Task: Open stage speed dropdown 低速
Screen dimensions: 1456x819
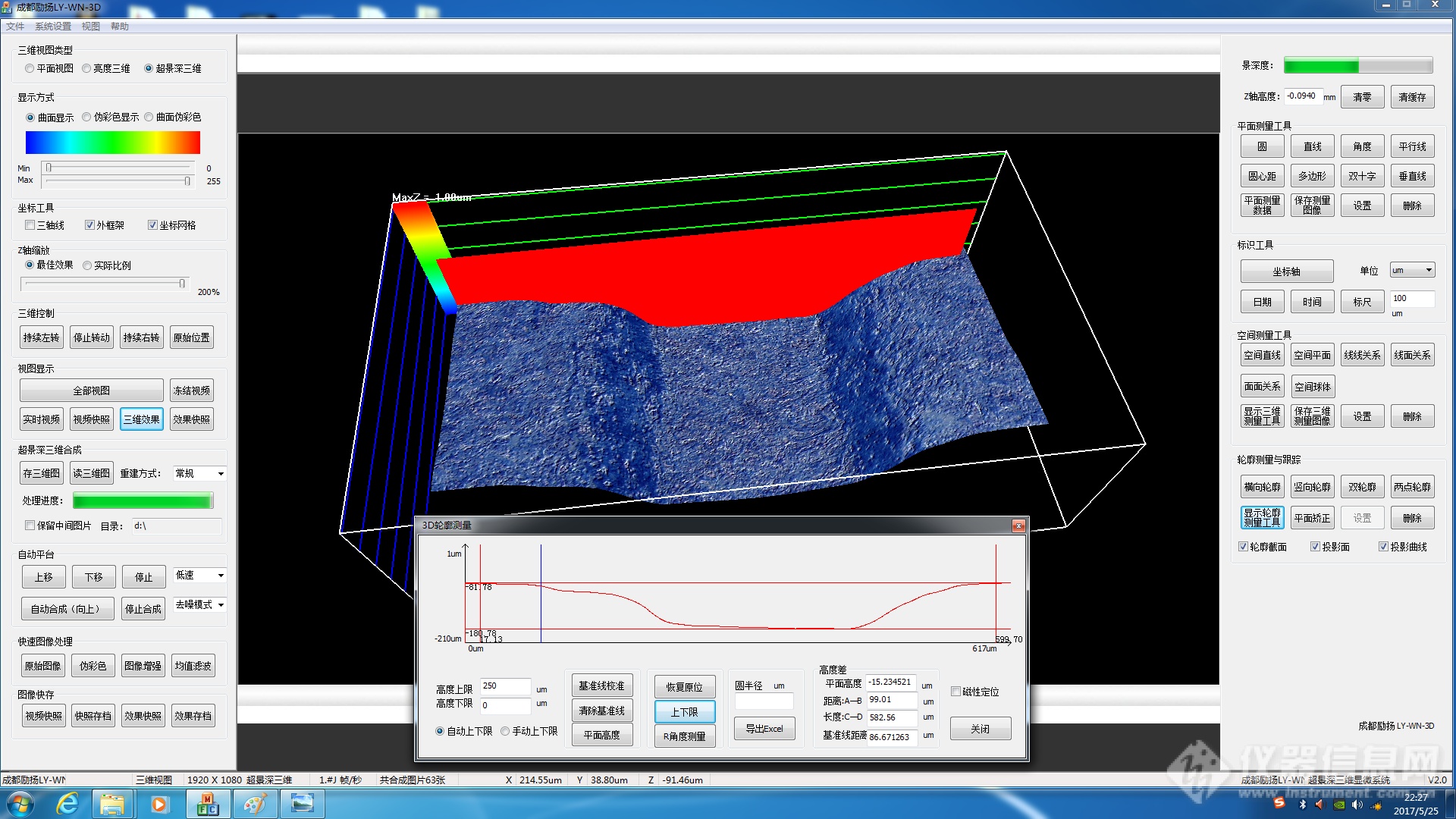Action: pos(199,575)
